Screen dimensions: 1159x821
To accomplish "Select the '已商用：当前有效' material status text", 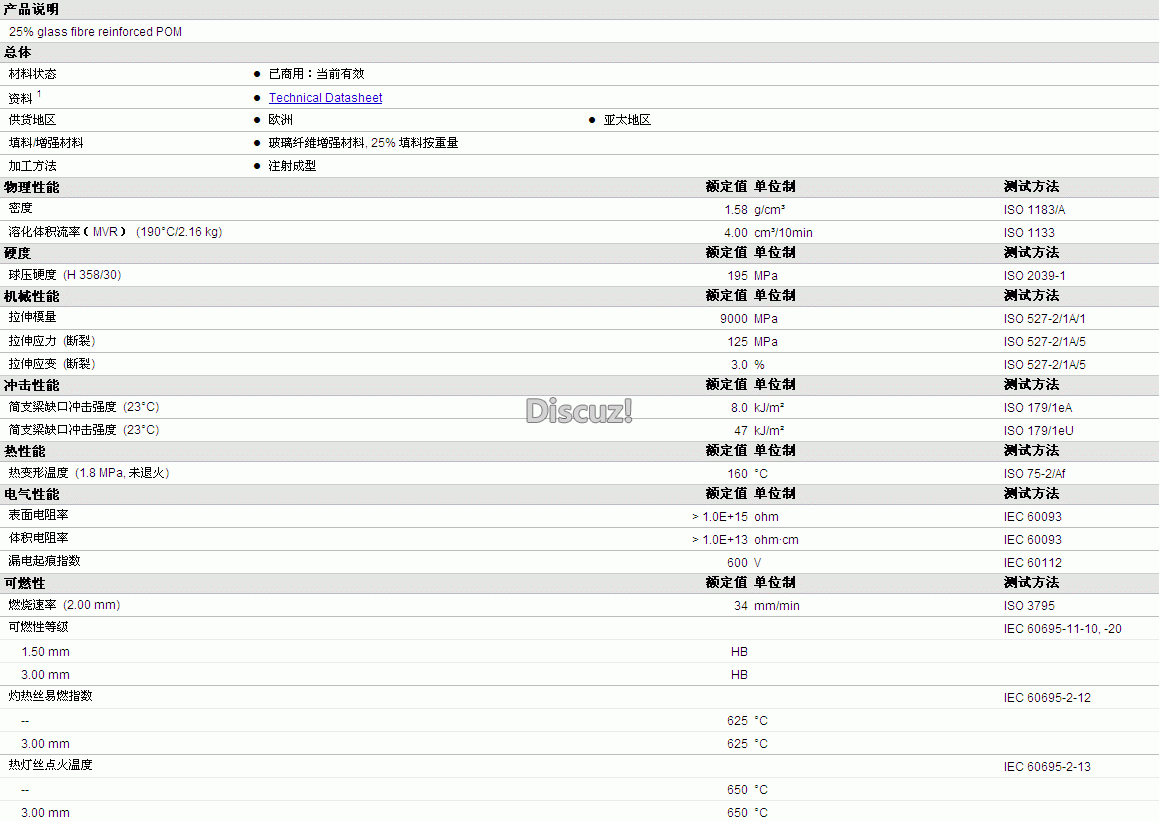I will click(316, 74).
